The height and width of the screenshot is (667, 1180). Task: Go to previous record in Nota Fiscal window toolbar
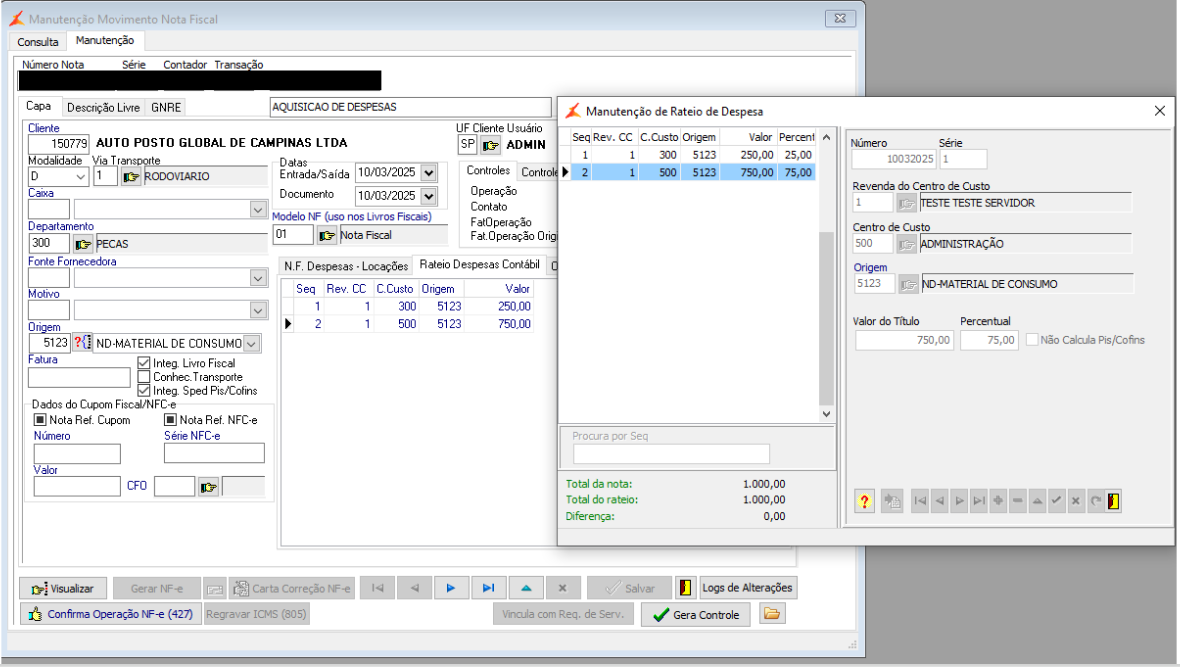(x=415, y=588)
